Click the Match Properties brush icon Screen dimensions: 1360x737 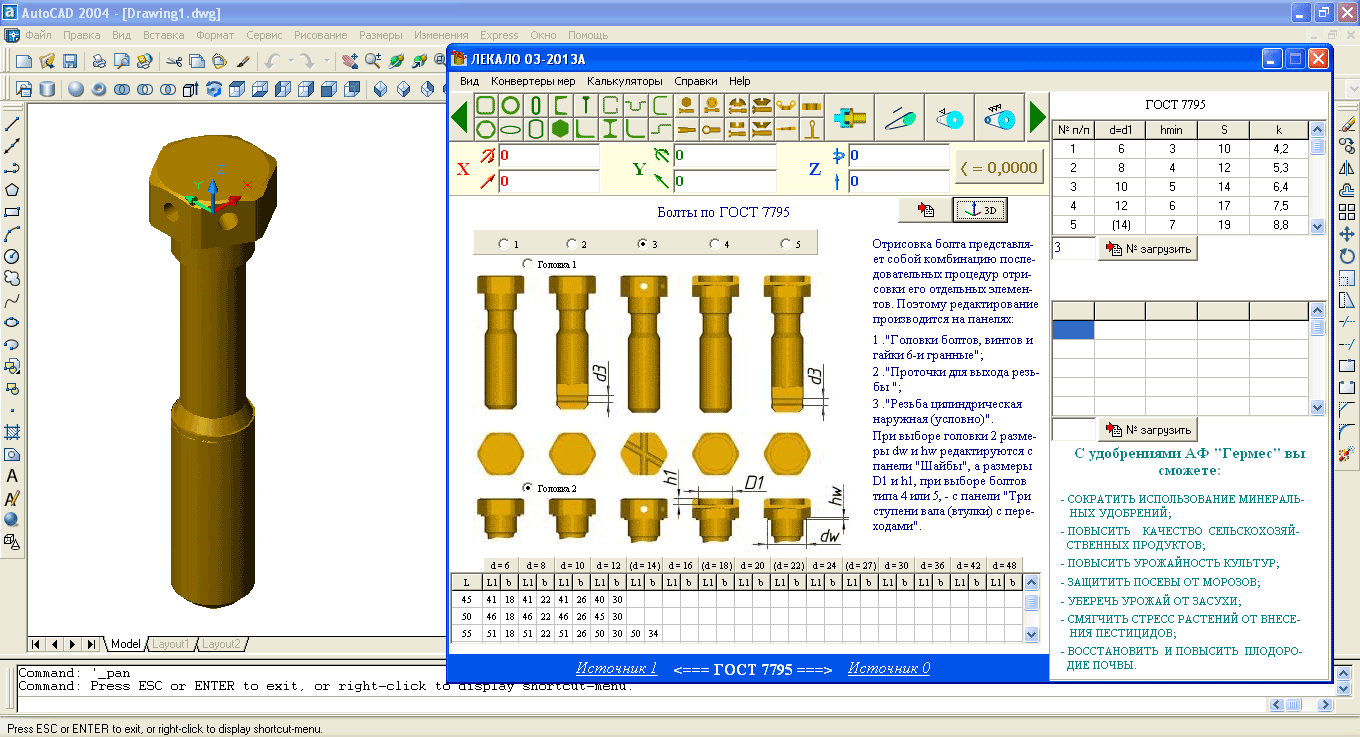click(x=242, y=61)
